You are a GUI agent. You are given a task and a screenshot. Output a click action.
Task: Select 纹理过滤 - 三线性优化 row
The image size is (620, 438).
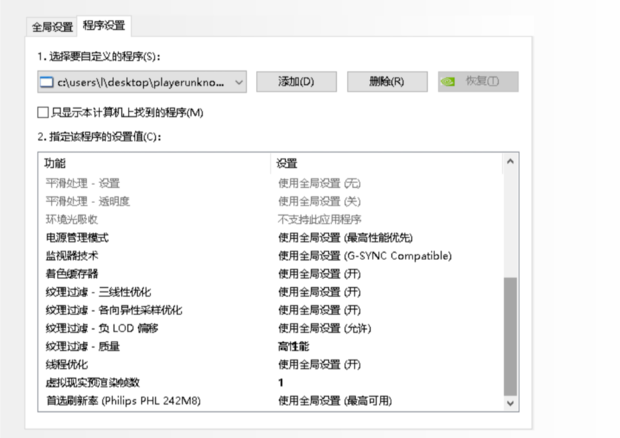(x=271, y=292)
